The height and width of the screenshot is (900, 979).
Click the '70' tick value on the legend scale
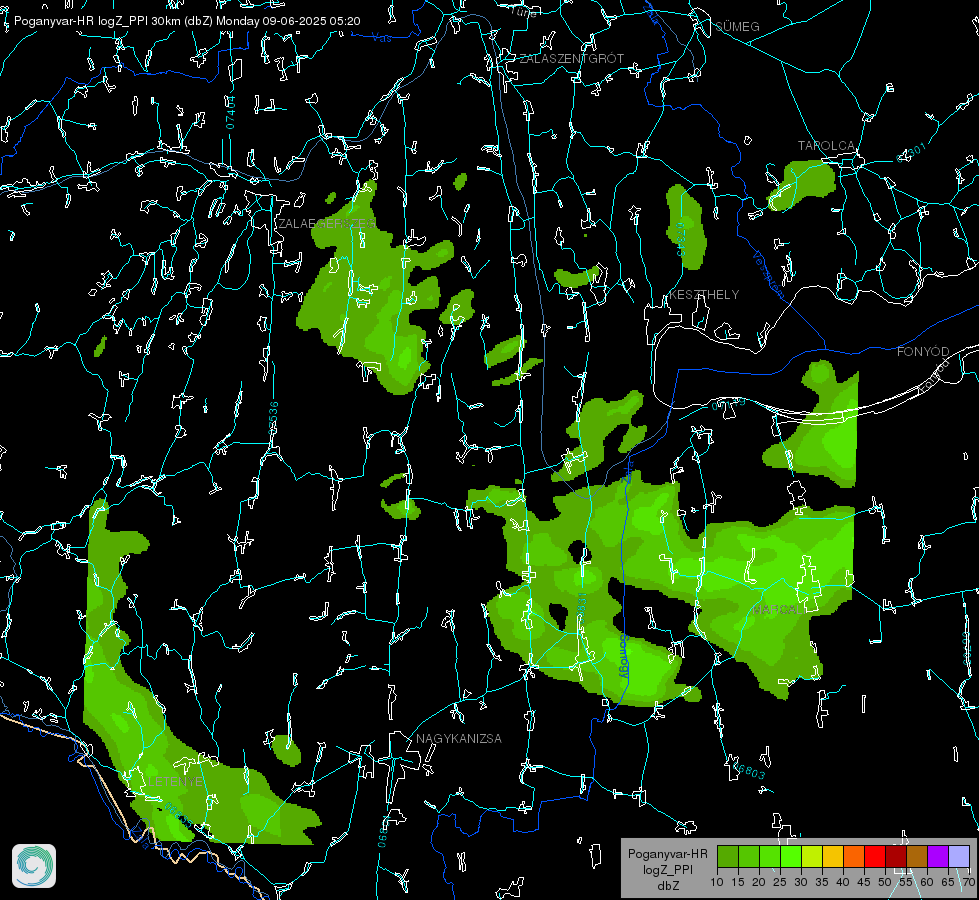tap(969, 882)
